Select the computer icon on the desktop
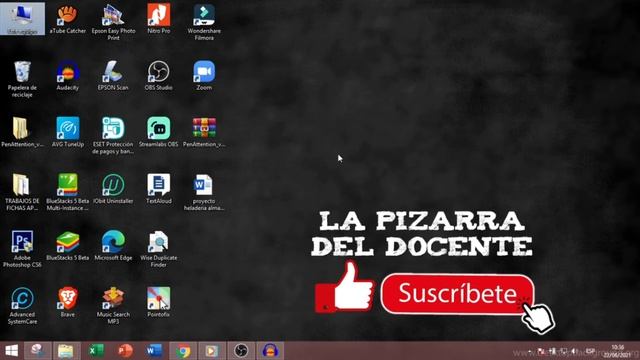 pos(22,19)
